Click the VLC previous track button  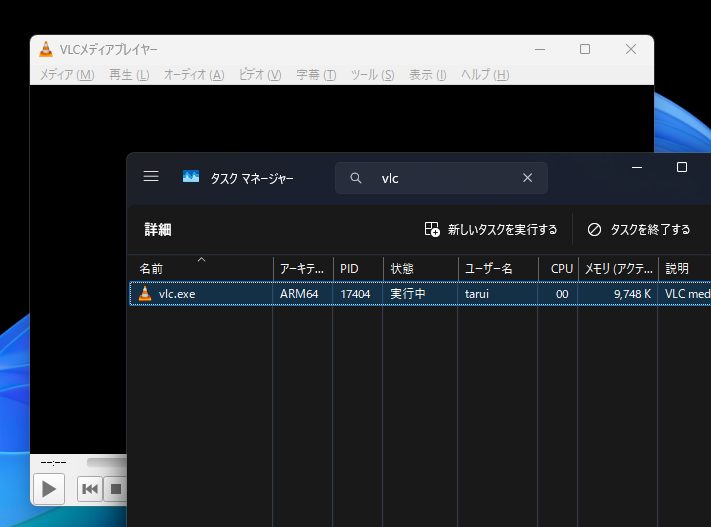pos(89,489)
